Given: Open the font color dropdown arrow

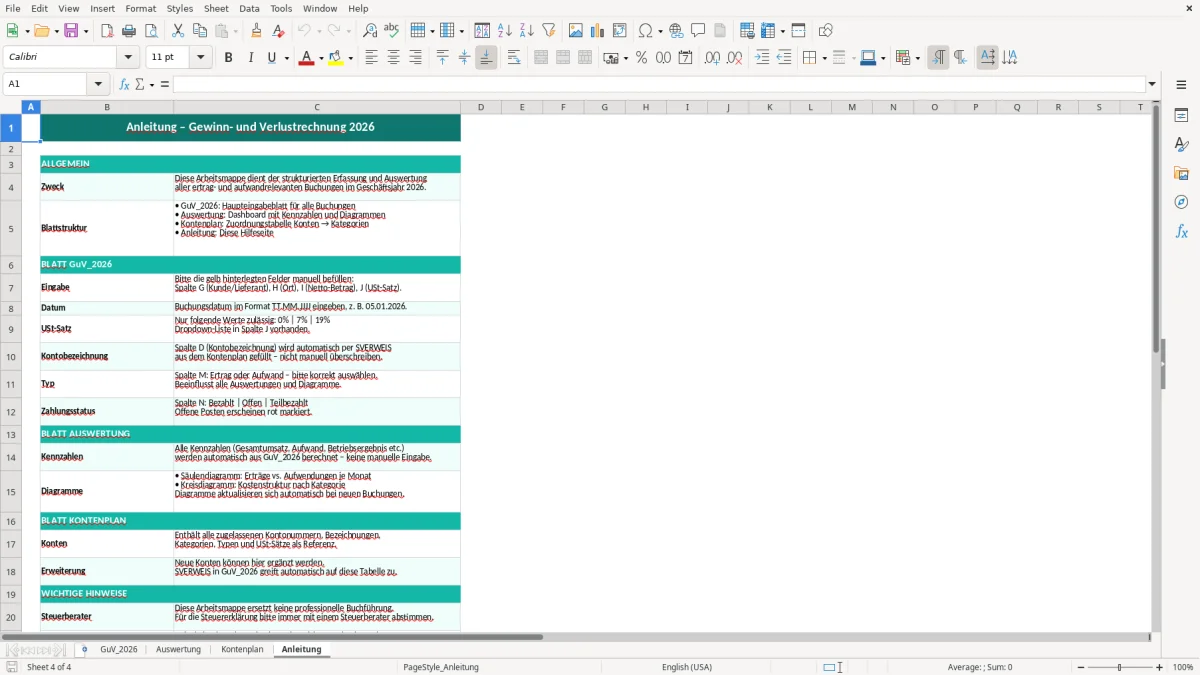Looking at the screenshot, I should point(320,58).
